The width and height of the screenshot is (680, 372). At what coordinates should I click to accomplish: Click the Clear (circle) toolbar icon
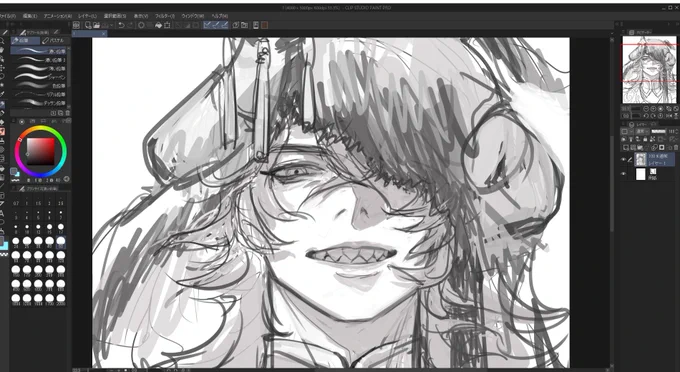(141, 25)
